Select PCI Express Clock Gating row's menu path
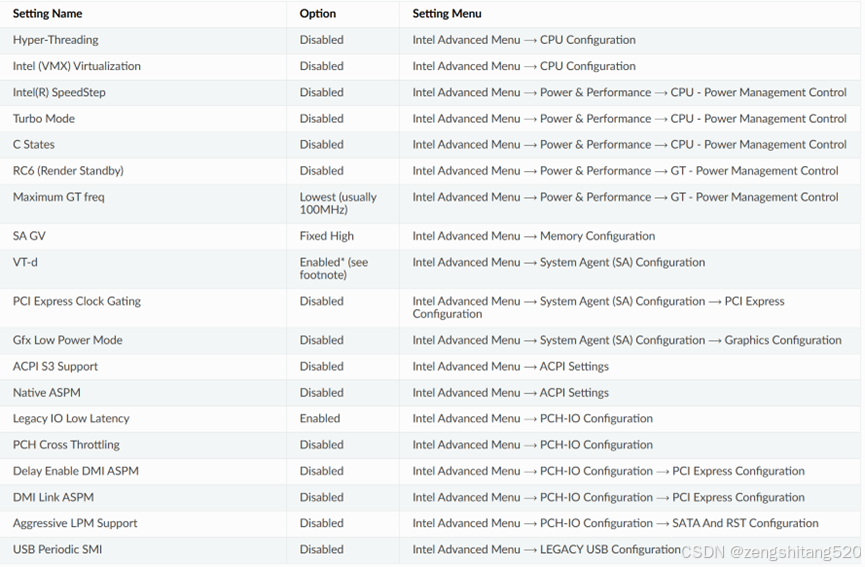Viewport: 865px width, 567px height. click(x=599, y=308)
